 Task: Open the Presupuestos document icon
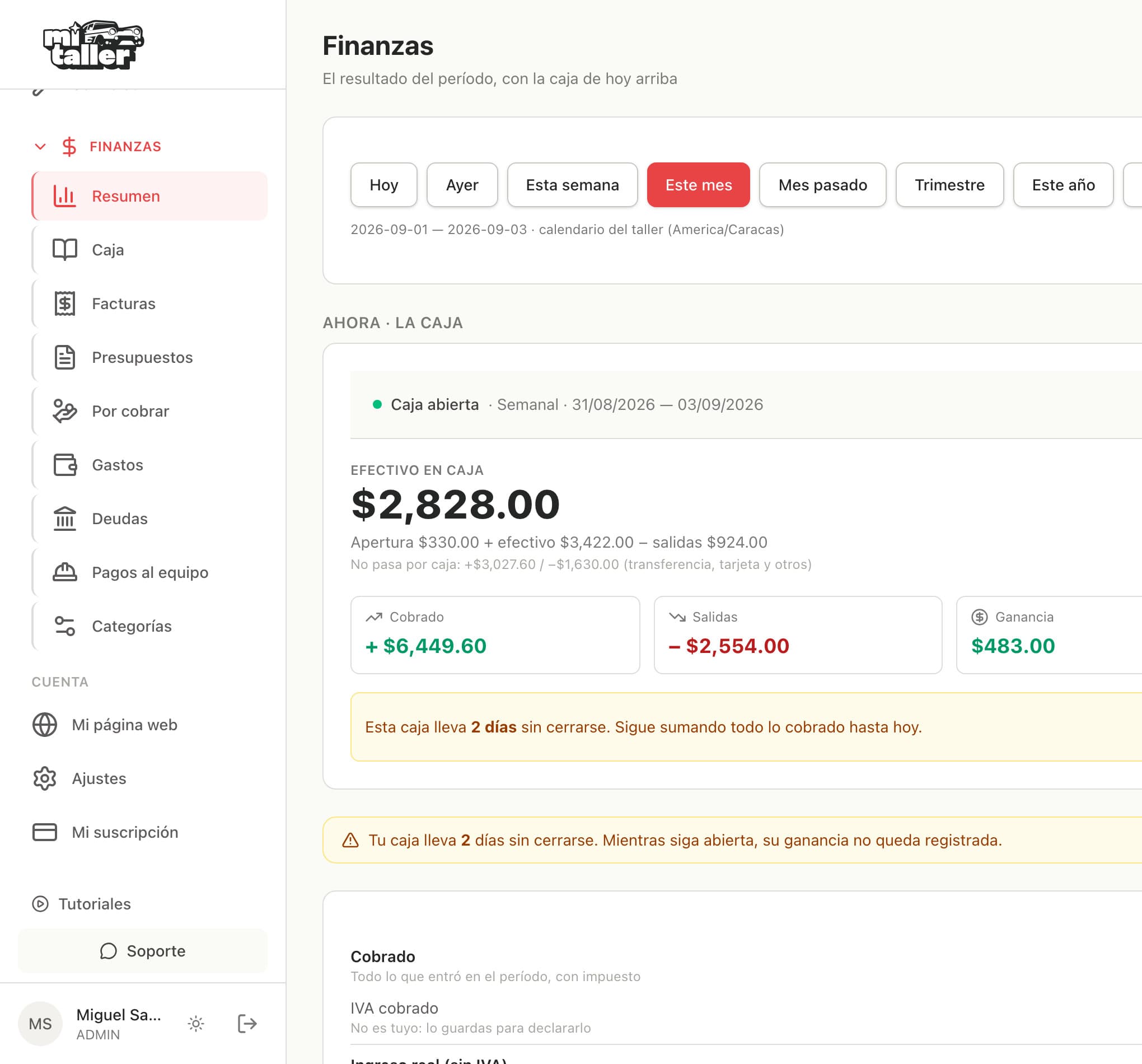click(x=64, y=357)
